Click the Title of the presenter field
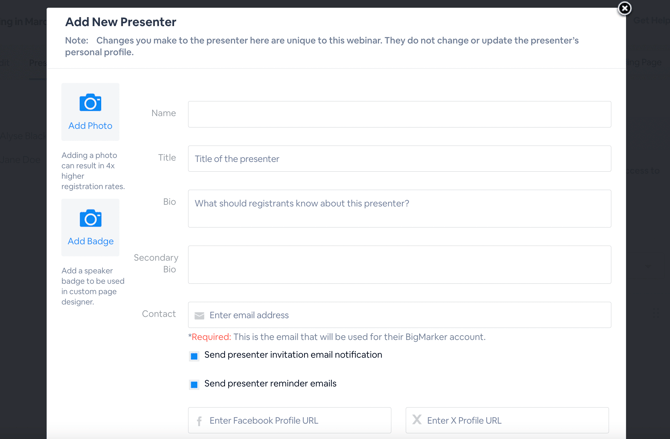This screenshot has width=670, height=439. tap(399, 159)
